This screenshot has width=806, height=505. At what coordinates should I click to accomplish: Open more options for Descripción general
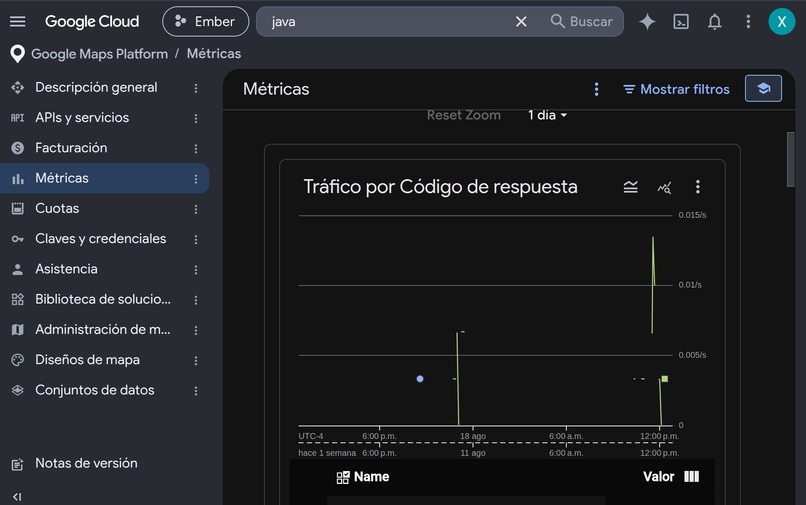coord(196,88)
